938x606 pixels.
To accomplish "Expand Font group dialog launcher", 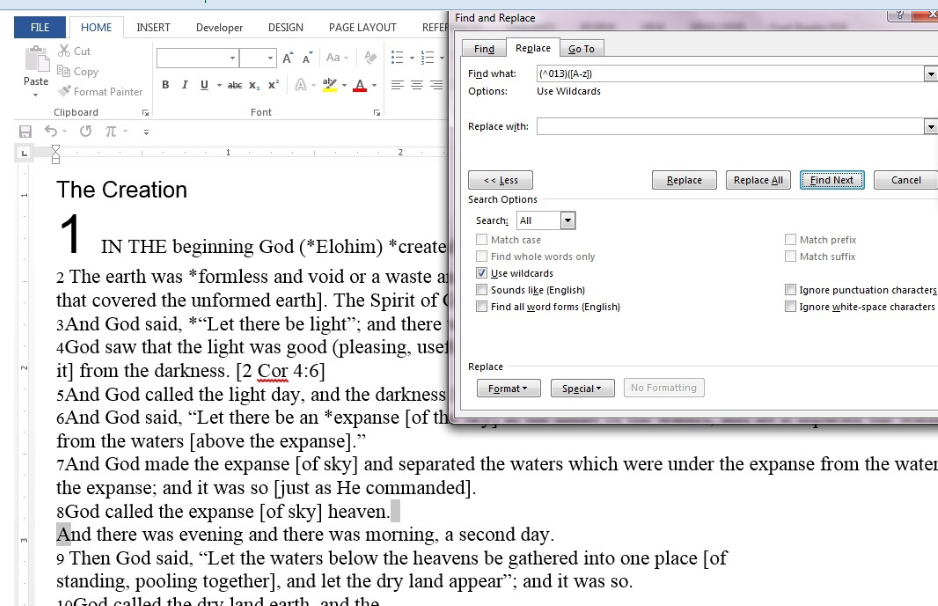I will pyautogui.click(x=377, y=112).
